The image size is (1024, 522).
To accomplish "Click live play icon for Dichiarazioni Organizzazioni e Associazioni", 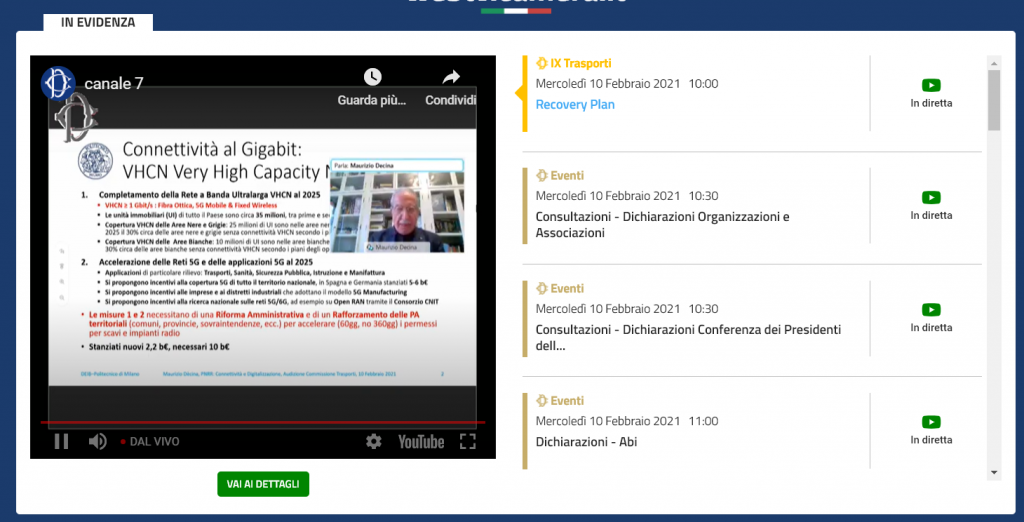I will [x=931, y=197].
